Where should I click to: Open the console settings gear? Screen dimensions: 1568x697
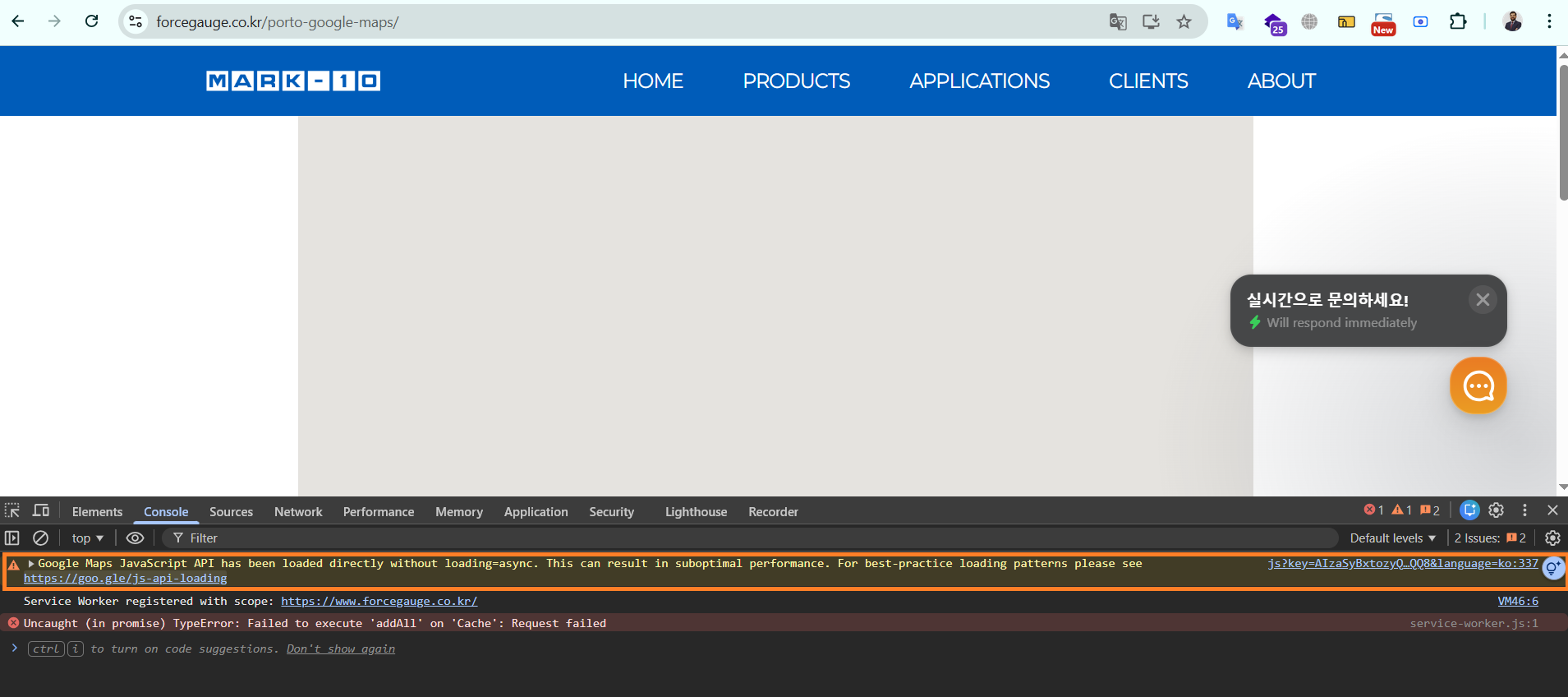[1552, 538]
